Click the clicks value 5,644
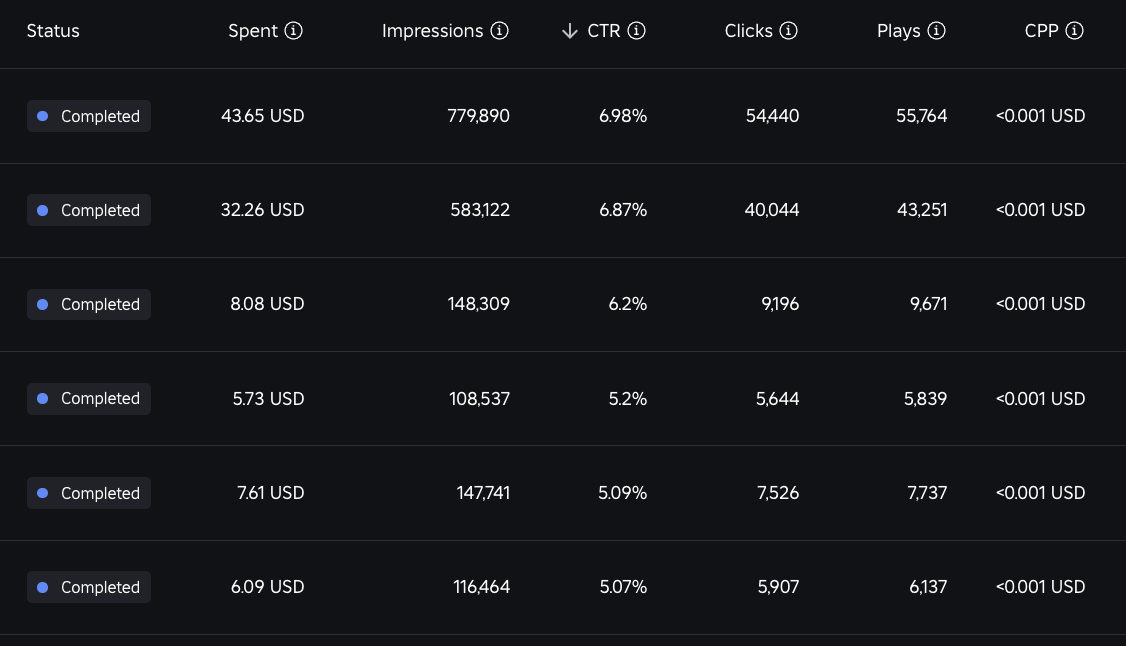Image resolution: width=1126 pixels, height=646 pixels. [778, 398]
